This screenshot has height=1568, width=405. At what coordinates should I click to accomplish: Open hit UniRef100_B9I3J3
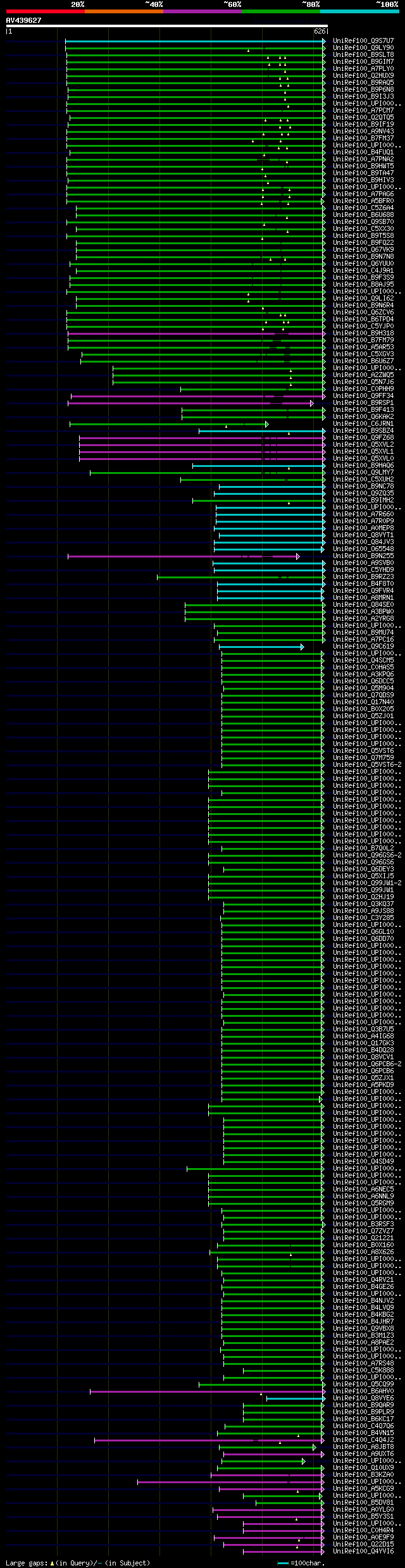363,97
